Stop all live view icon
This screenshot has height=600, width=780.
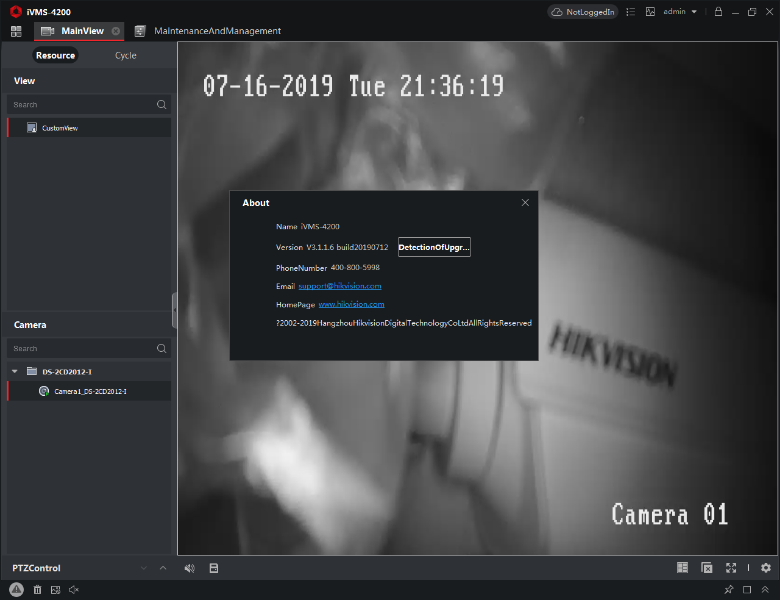(x=707, y=568)
